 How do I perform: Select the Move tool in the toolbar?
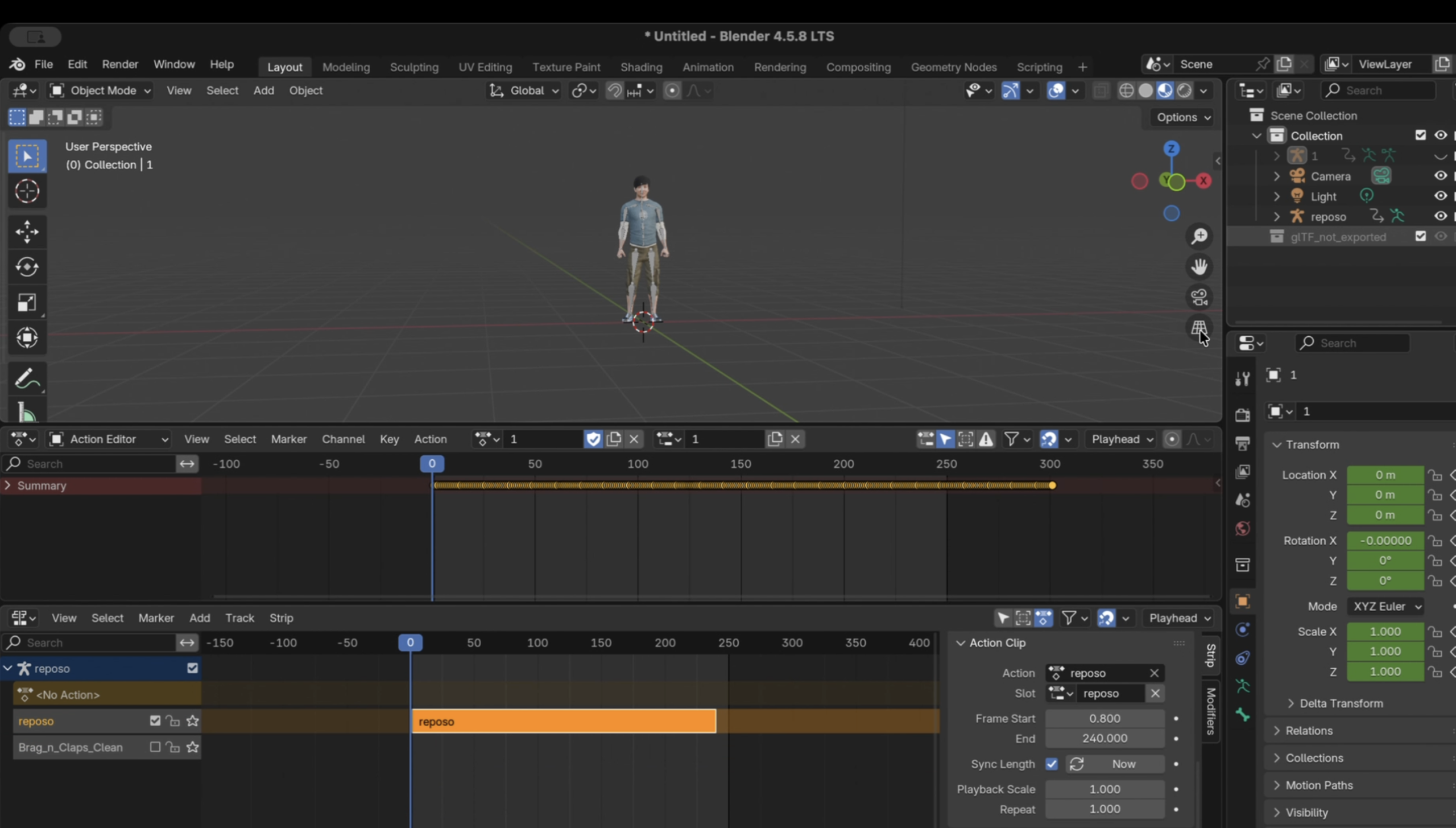[x=27, y=232]
